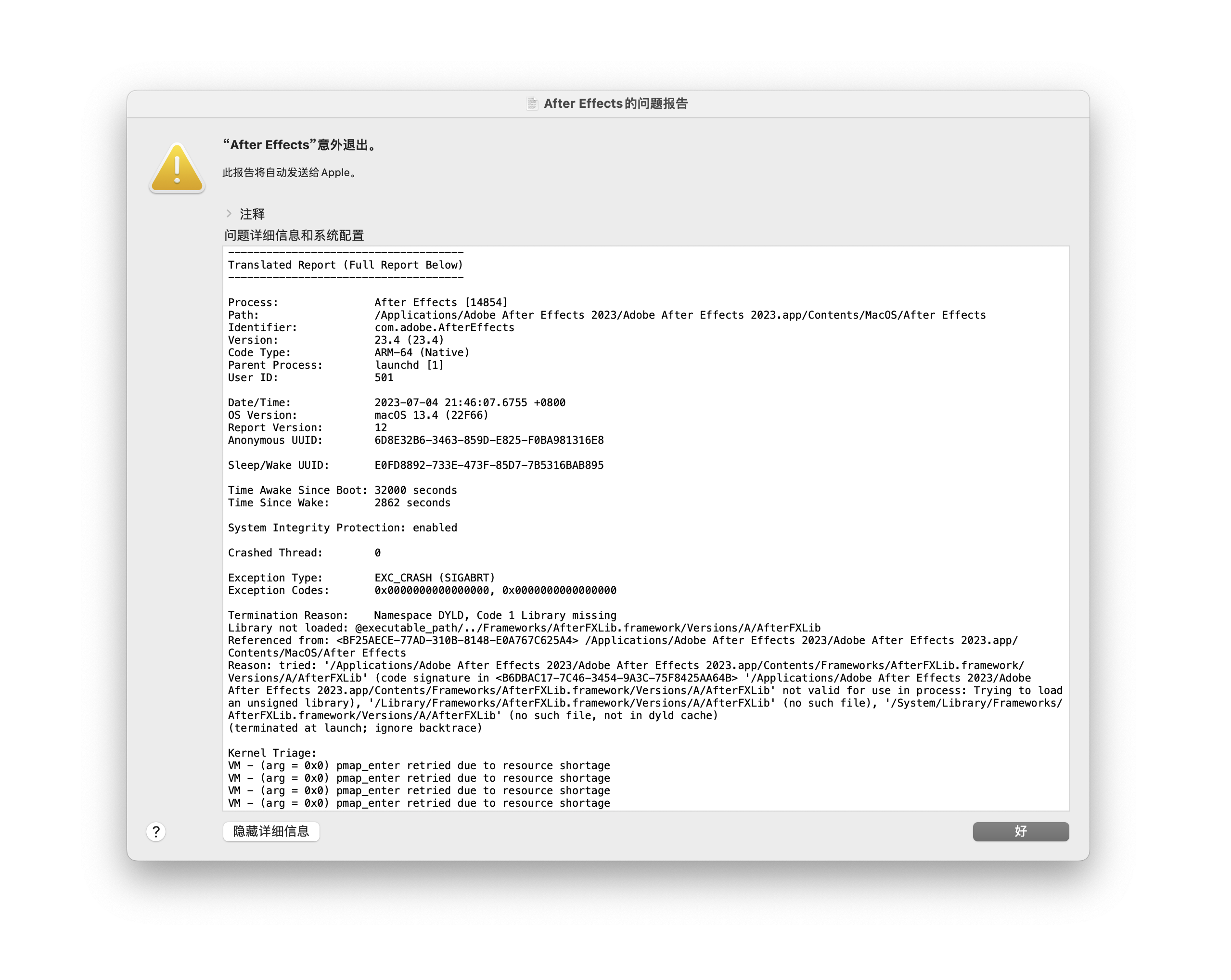Image resolution: width=1231 pixels, height=980 pixels.
Task: Click the text 此报告将自动发送给 Apple。
Action: point(291,172)
